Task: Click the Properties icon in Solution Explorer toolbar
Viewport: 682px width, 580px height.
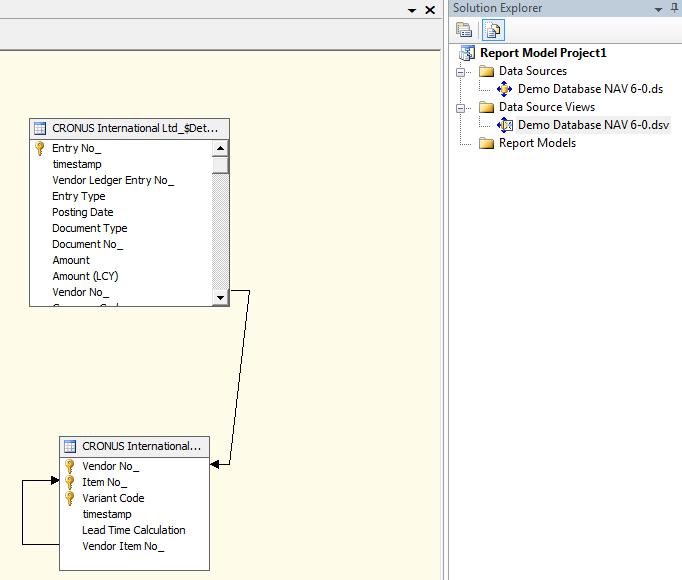Action: [x=464, y=30]
